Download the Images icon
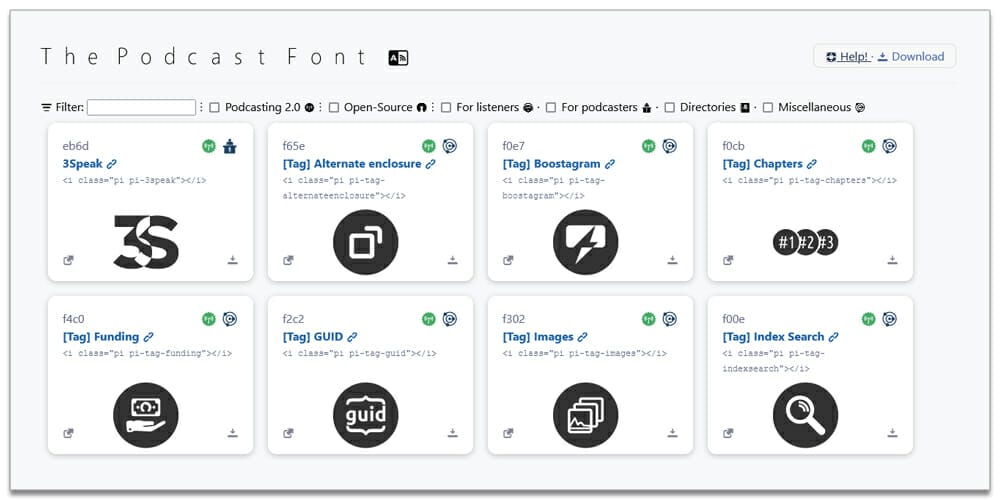1000x500 pixels. coord(672,433)
